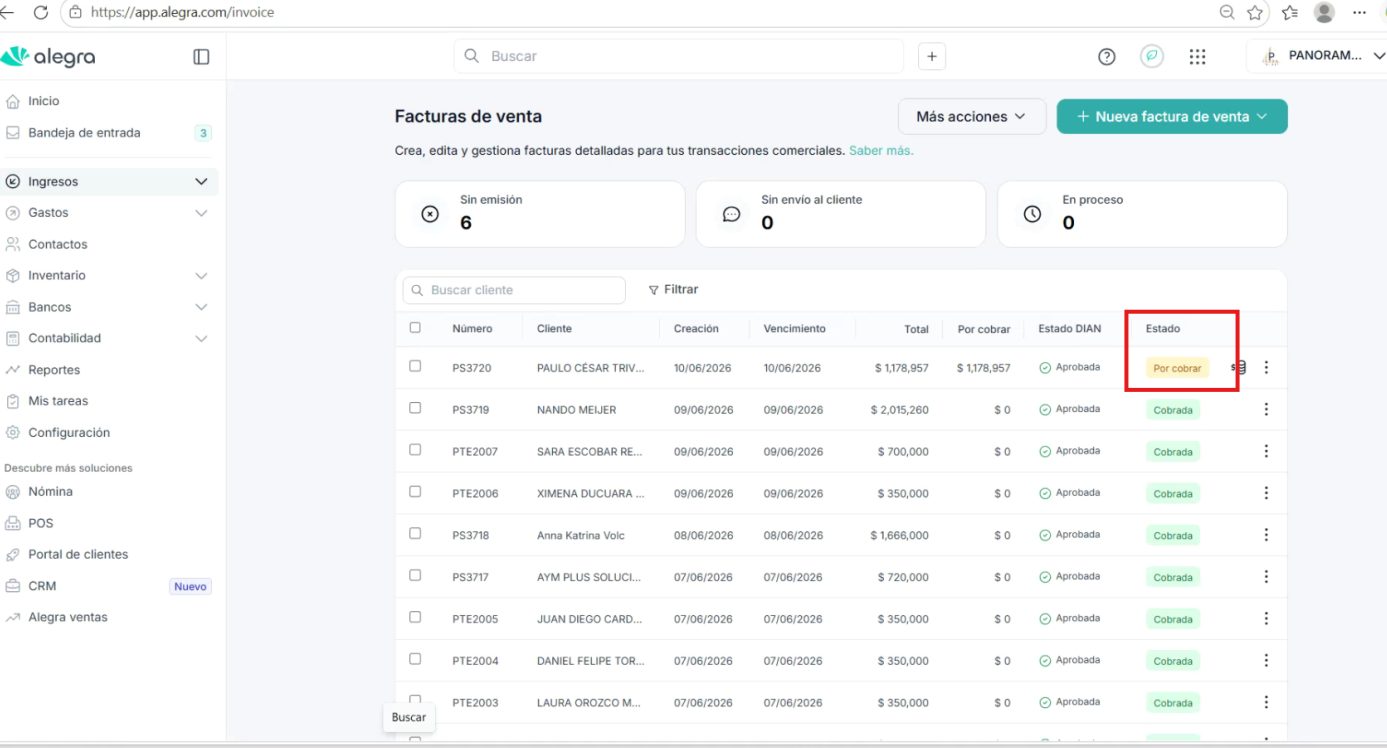The image size is (1387, 748).
Task: Click the plus quick-create button
Action: click(x=931, y=57)
